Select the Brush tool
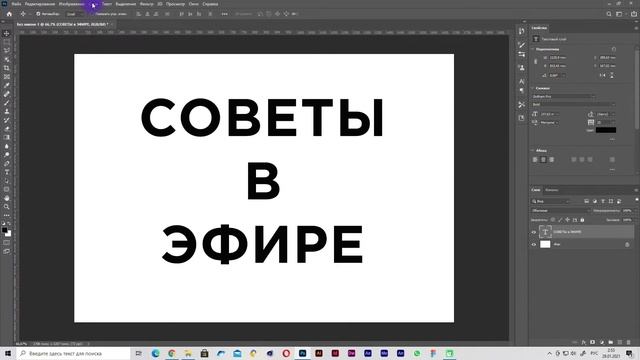The image size is (640, 360). 7,102
